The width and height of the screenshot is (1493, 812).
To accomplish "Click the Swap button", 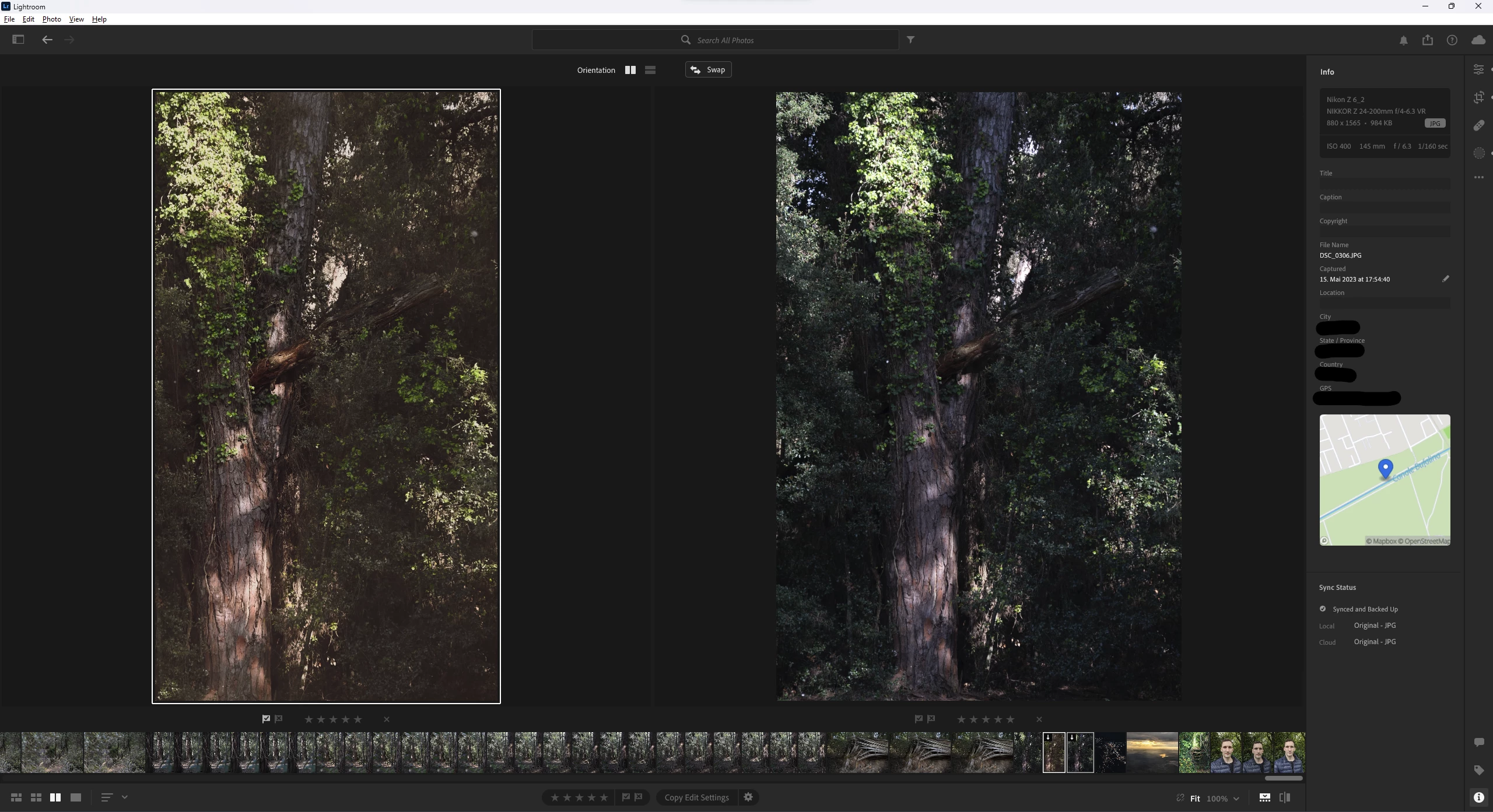I will click(x=708, y=70).
